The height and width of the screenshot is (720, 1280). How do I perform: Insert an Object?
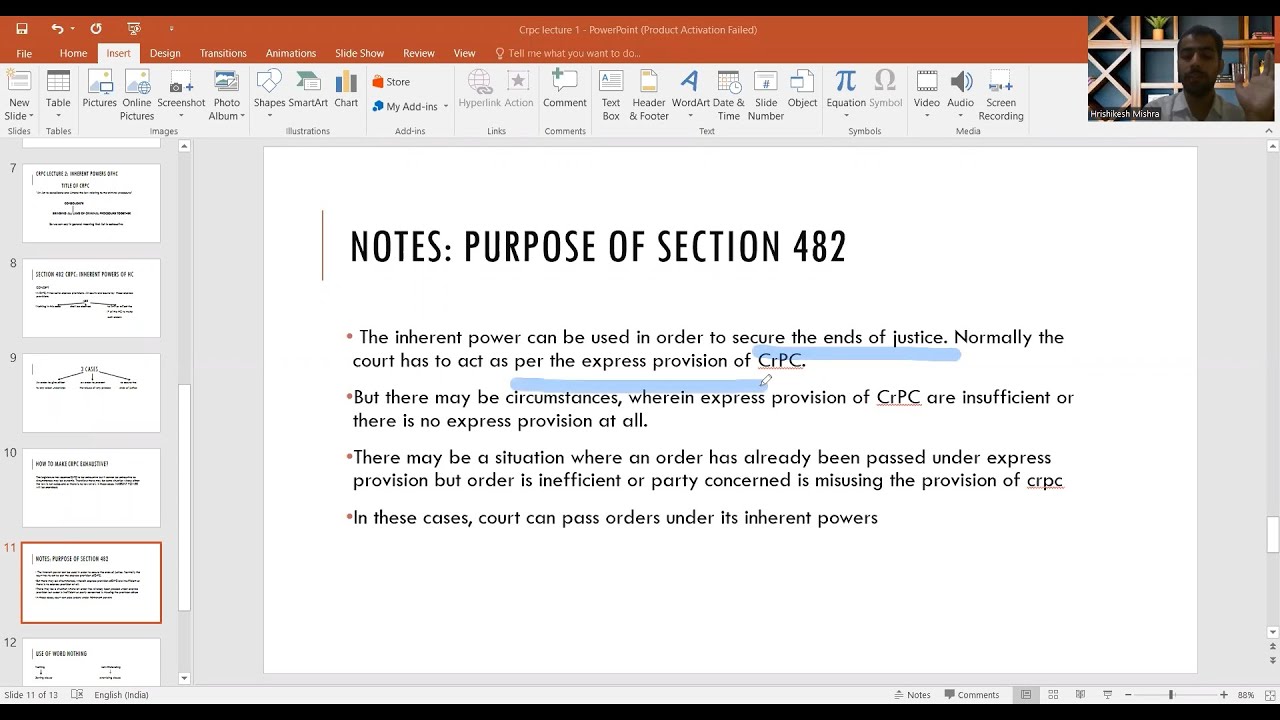(802, 89)
